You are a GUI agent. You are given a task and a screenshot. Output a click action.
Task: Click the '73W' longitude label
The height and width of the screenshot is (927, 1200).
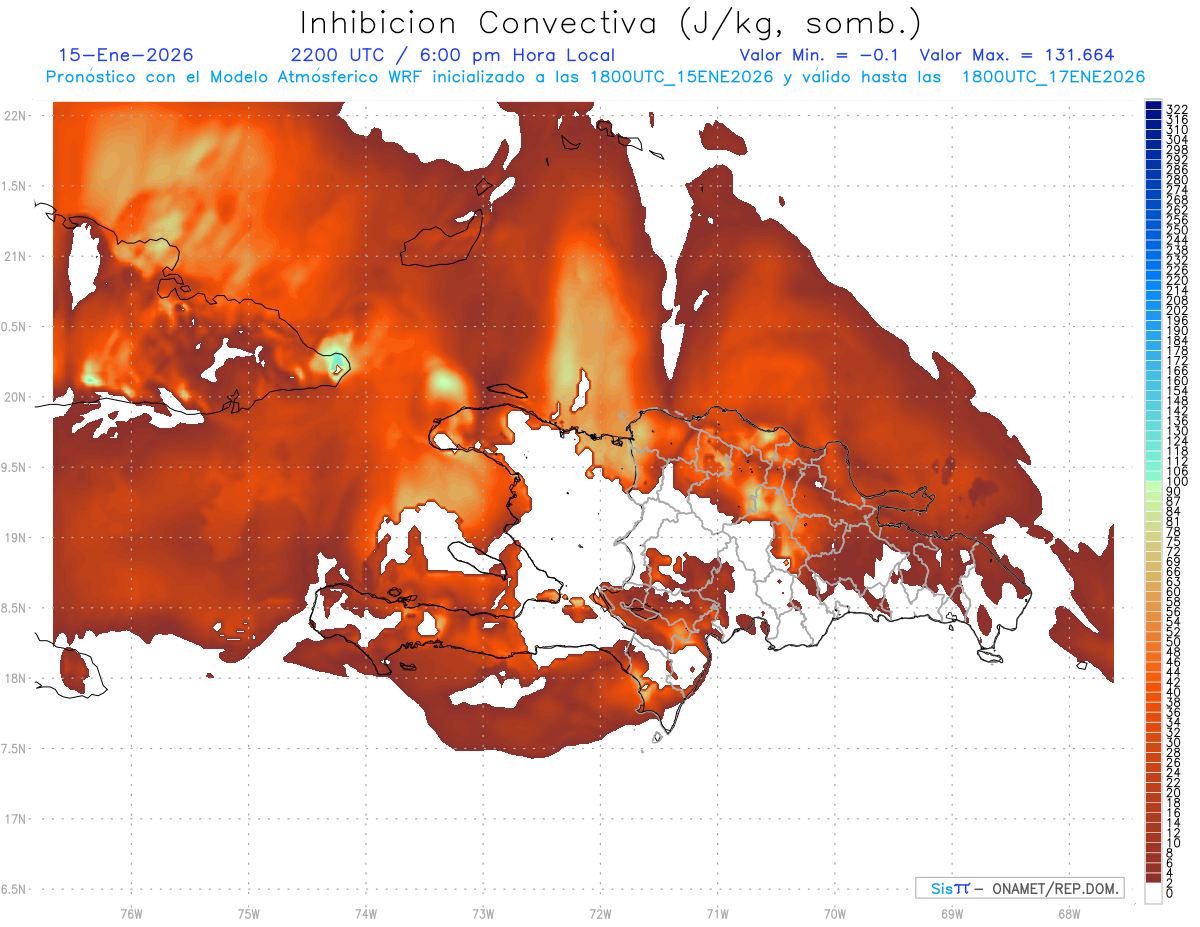tap(483, 914)
